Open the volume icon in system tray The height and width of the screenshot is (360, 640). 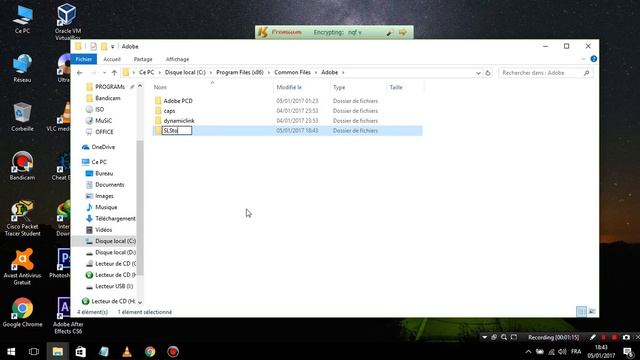pos(562,351)
